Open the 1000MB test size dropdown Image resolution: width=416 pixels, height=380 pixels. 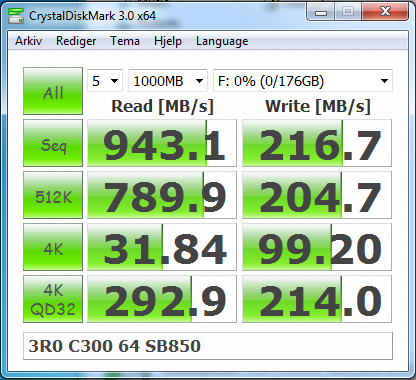tap(168, 81)
